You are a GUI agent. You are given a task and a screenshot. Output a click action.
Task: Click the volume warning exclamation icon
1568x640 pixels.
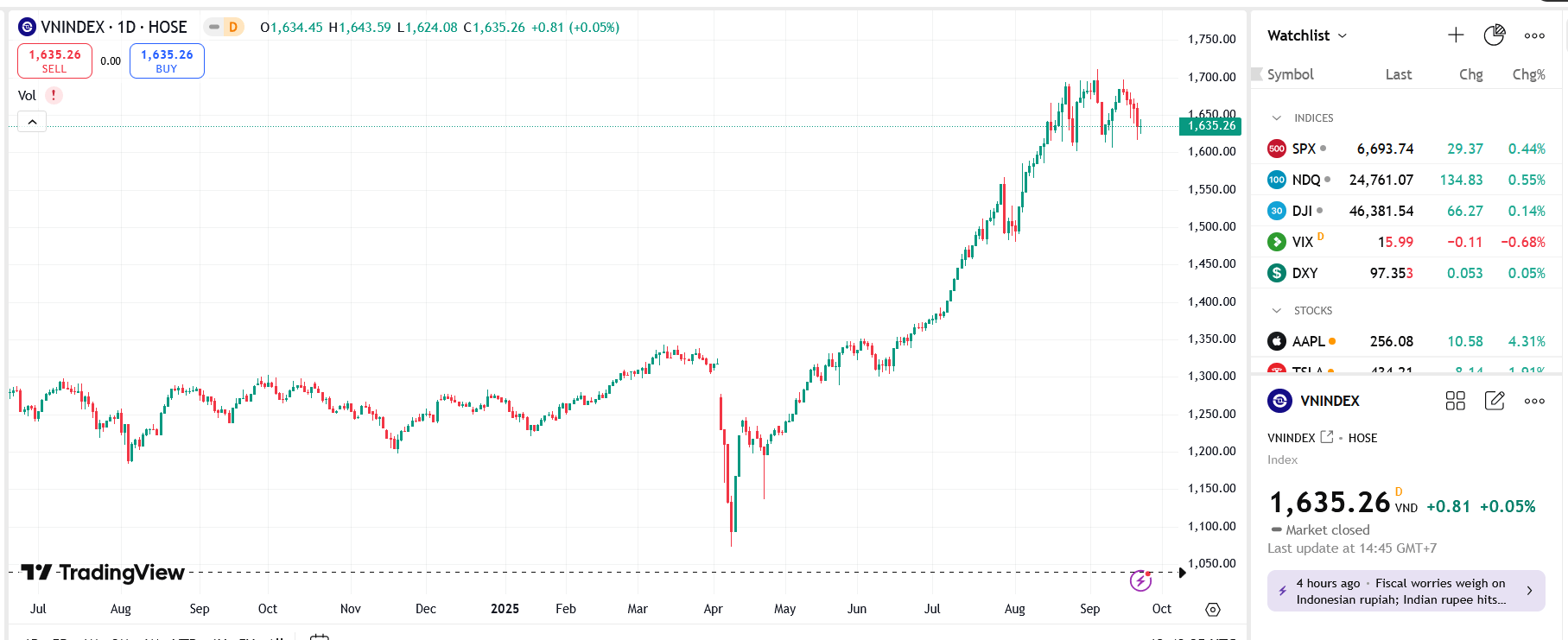pyautogui.click(x=54, y=96)
